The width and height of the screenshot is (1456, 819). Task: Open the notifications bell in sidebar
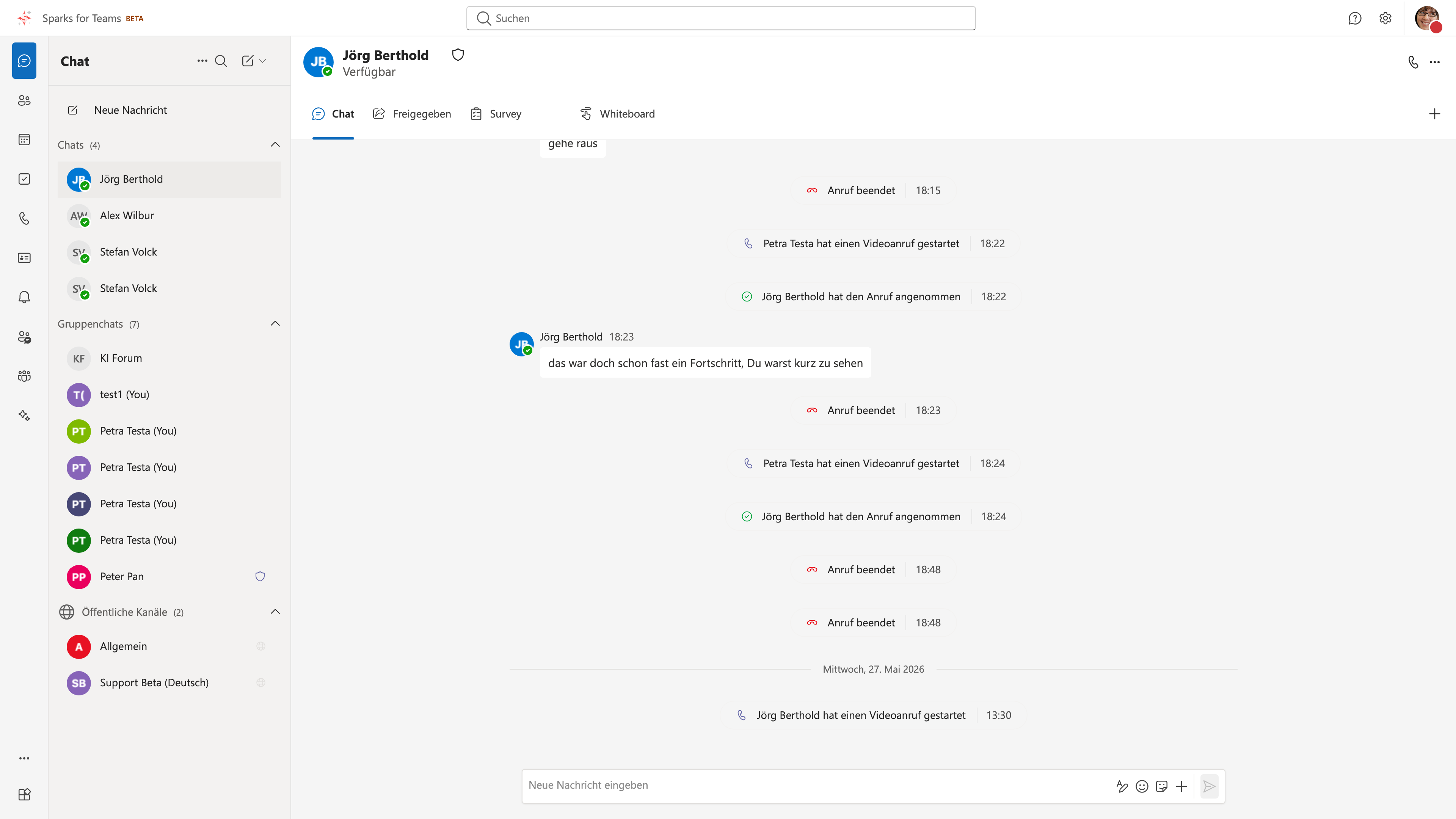tap(24, 297)
